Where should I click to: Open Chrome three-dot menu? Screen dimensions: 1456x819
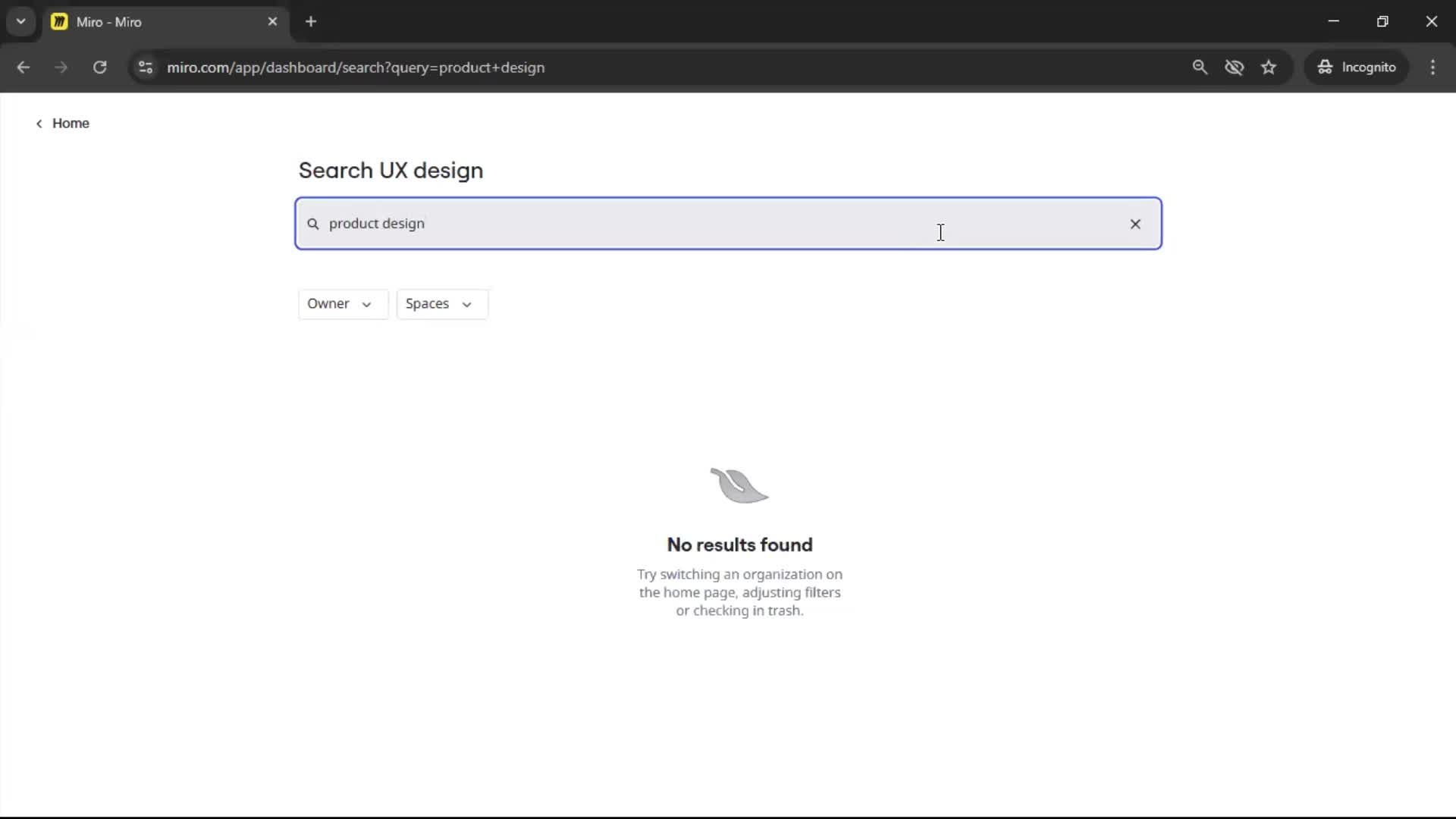(x=1432, y=67)
